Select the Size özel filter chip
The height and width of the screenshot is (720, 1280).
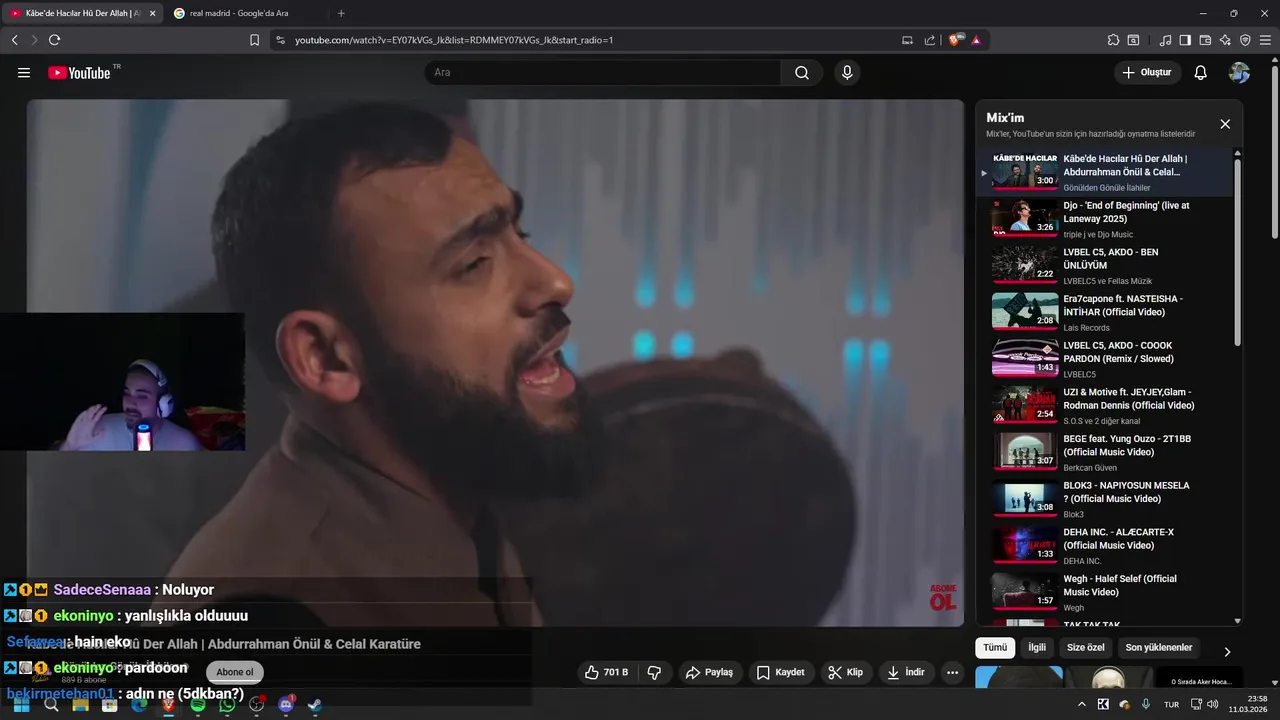(x=1085, y=647)
